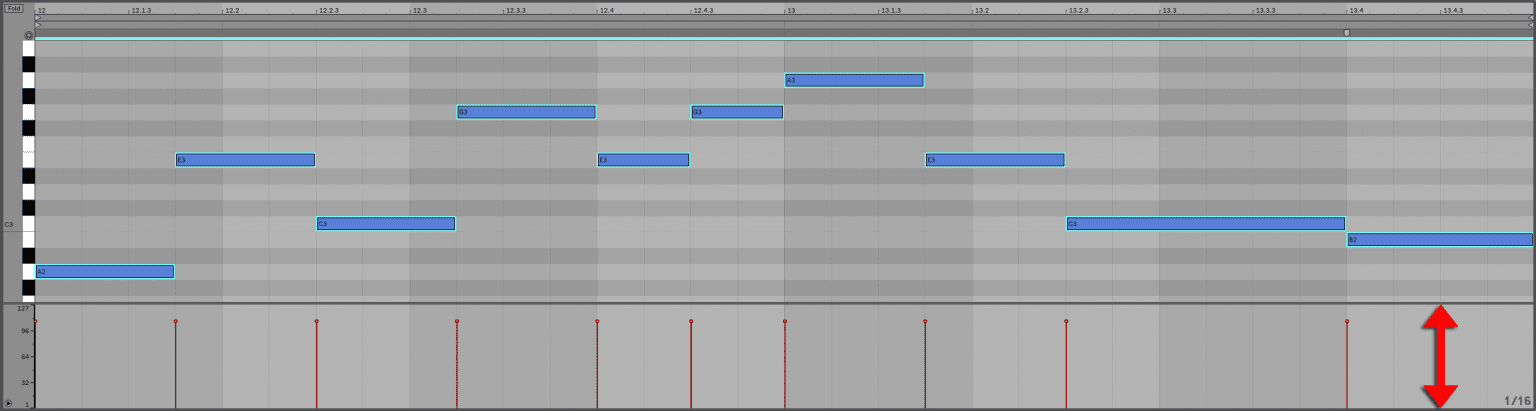This screenshot has width=1536, height=411.
Task: Click ruler position 13.3.3
Action: tap(1265, 10)
